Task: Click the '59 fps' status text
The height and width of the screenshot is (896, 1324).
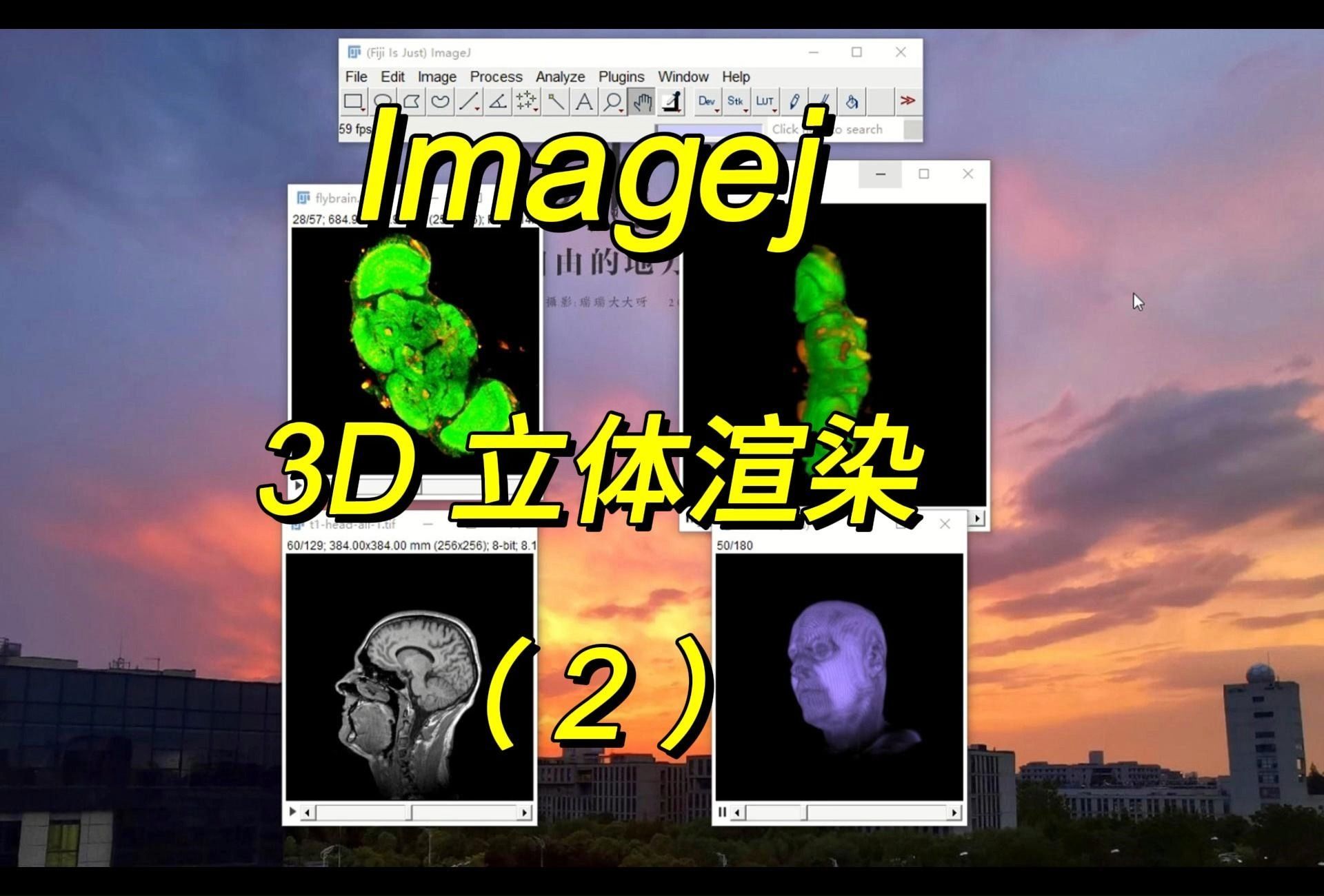Action: coord(354,129)
